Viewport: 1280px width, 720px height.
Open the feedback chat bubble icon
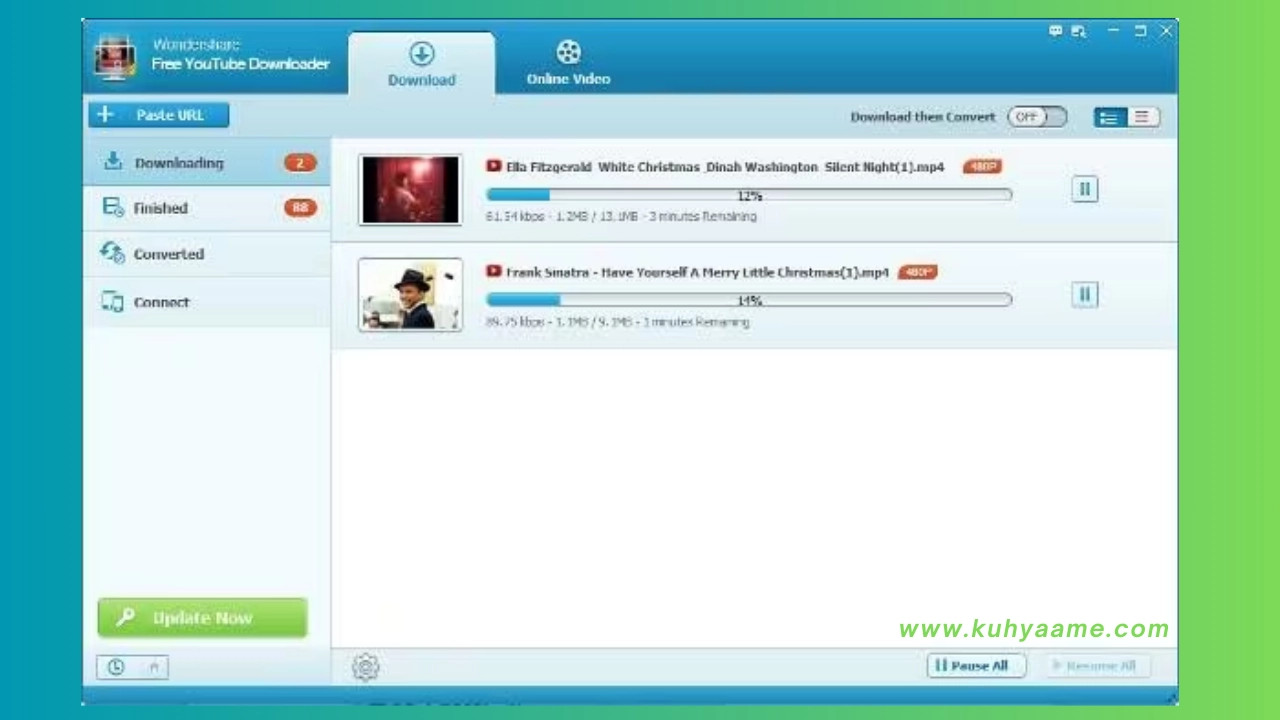coord(1055,31)
